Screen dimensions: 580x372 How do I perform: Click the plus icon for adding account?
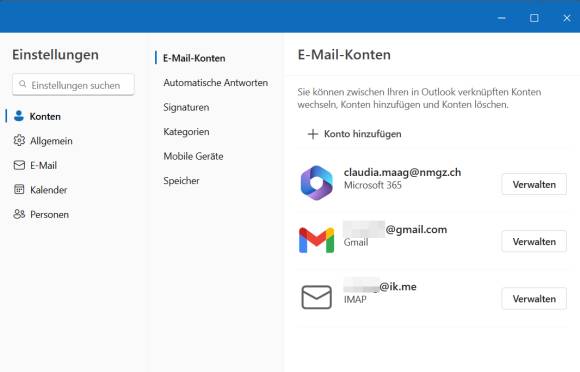point(313,134)
